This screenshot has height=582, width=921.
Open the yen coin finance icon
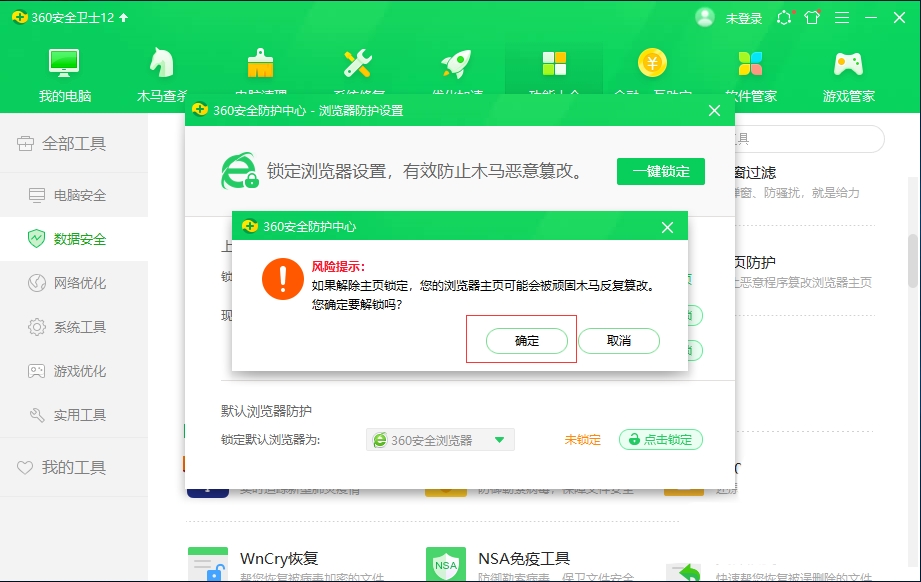pyautogui.click(x=652, y=62)
